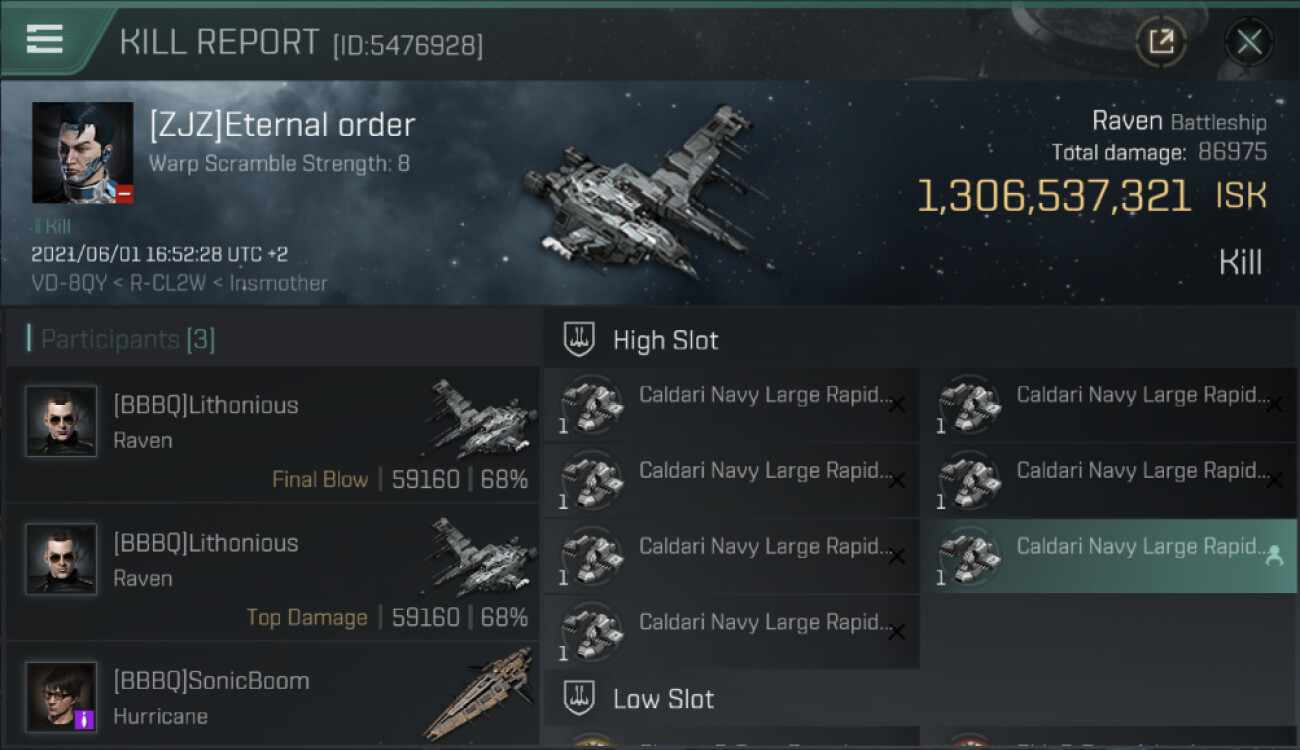Click the first high slot launcher icon
The width and height of the screenshot is (1300, 750).
pos(591,405)
